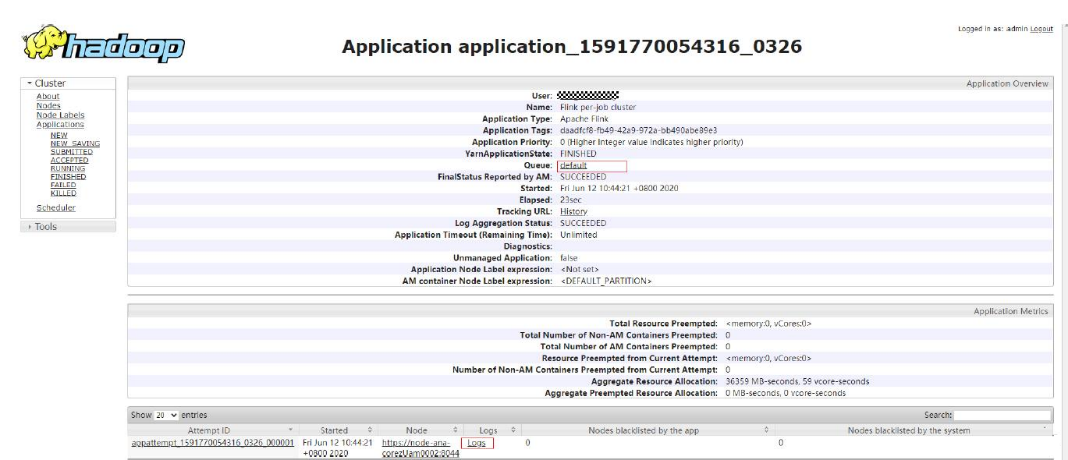The image size is (1068, 460).
Task: Show FAILED applications list
Action: pyautogui.click(x=63, y=185)
